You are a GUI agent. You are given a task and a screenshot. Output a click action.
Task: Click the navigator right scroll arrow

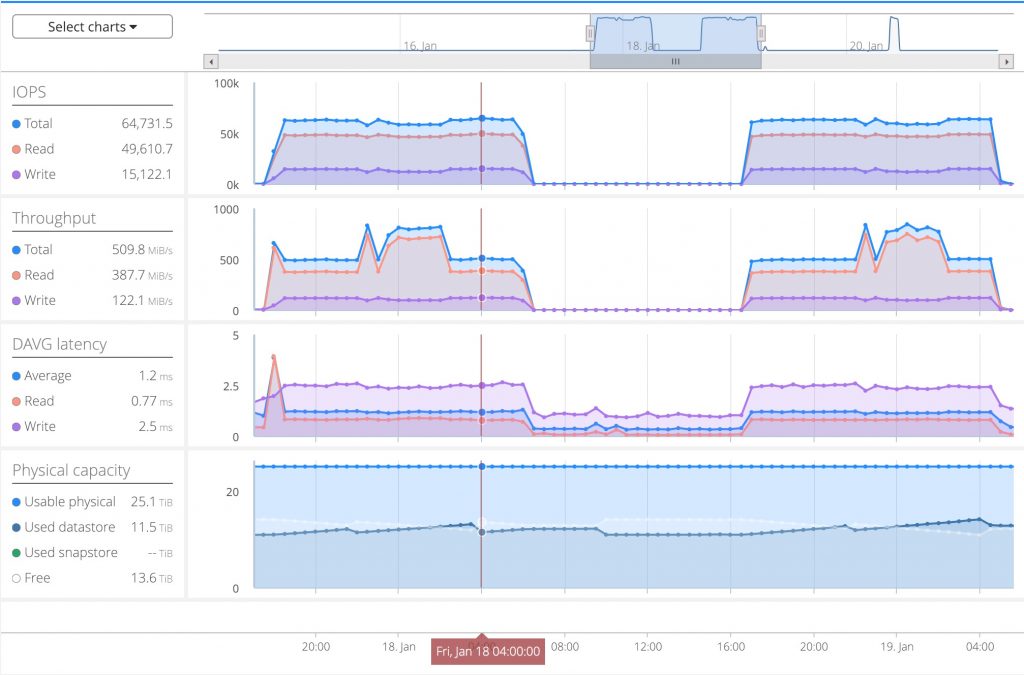coord(1006,61)
